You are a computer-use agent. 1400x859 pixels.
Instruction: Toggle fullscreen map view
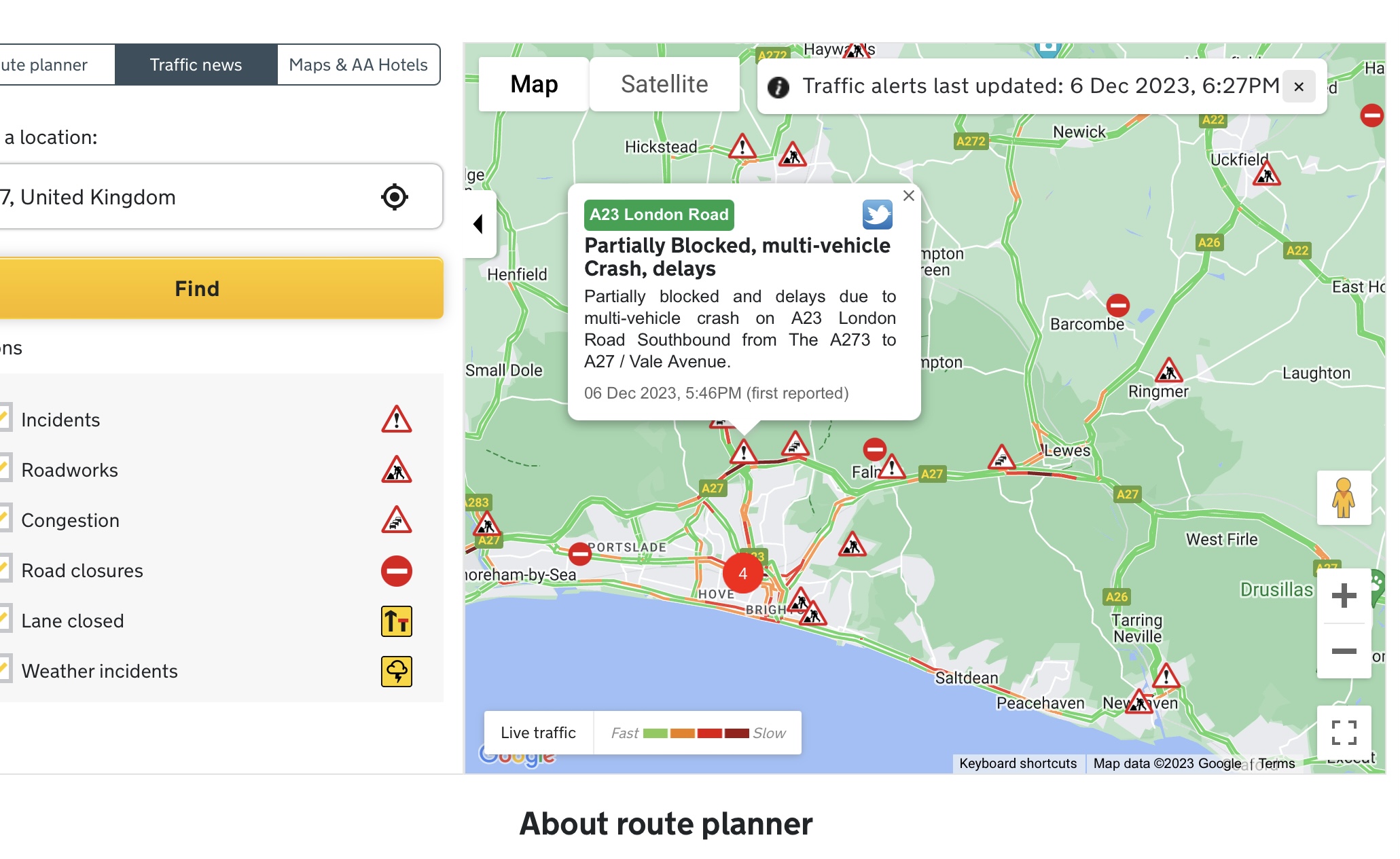1344,733
